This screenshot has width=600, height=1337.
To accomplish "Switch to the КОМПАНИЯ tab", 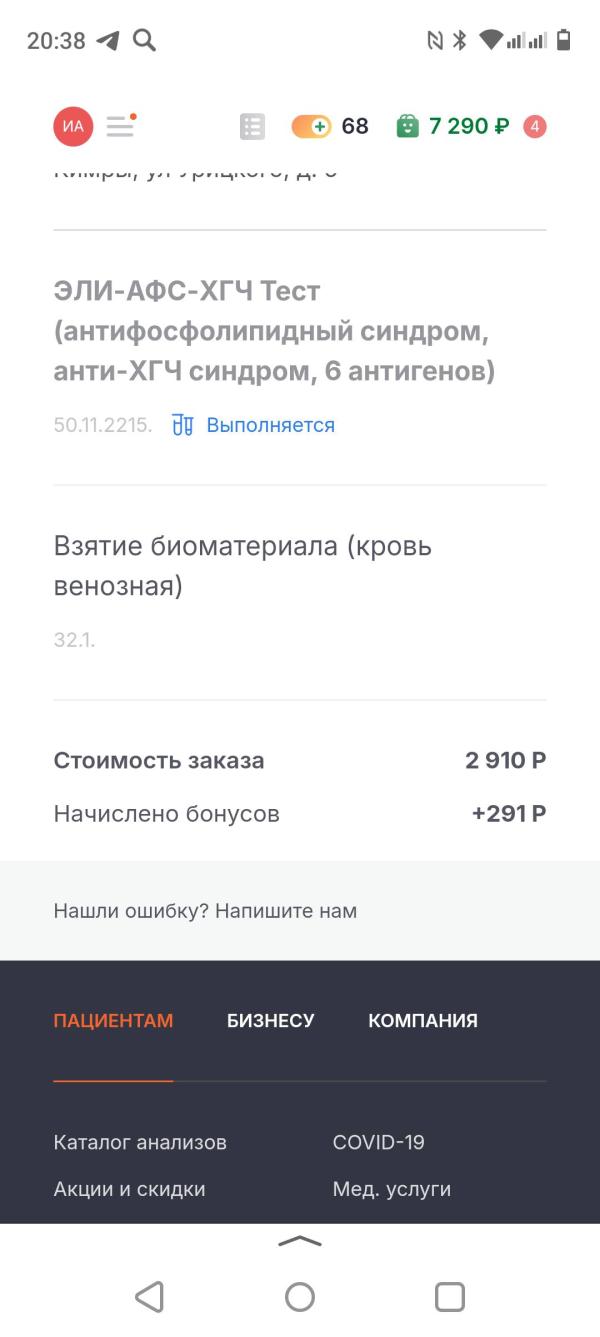I will (x=423, y=1021).
